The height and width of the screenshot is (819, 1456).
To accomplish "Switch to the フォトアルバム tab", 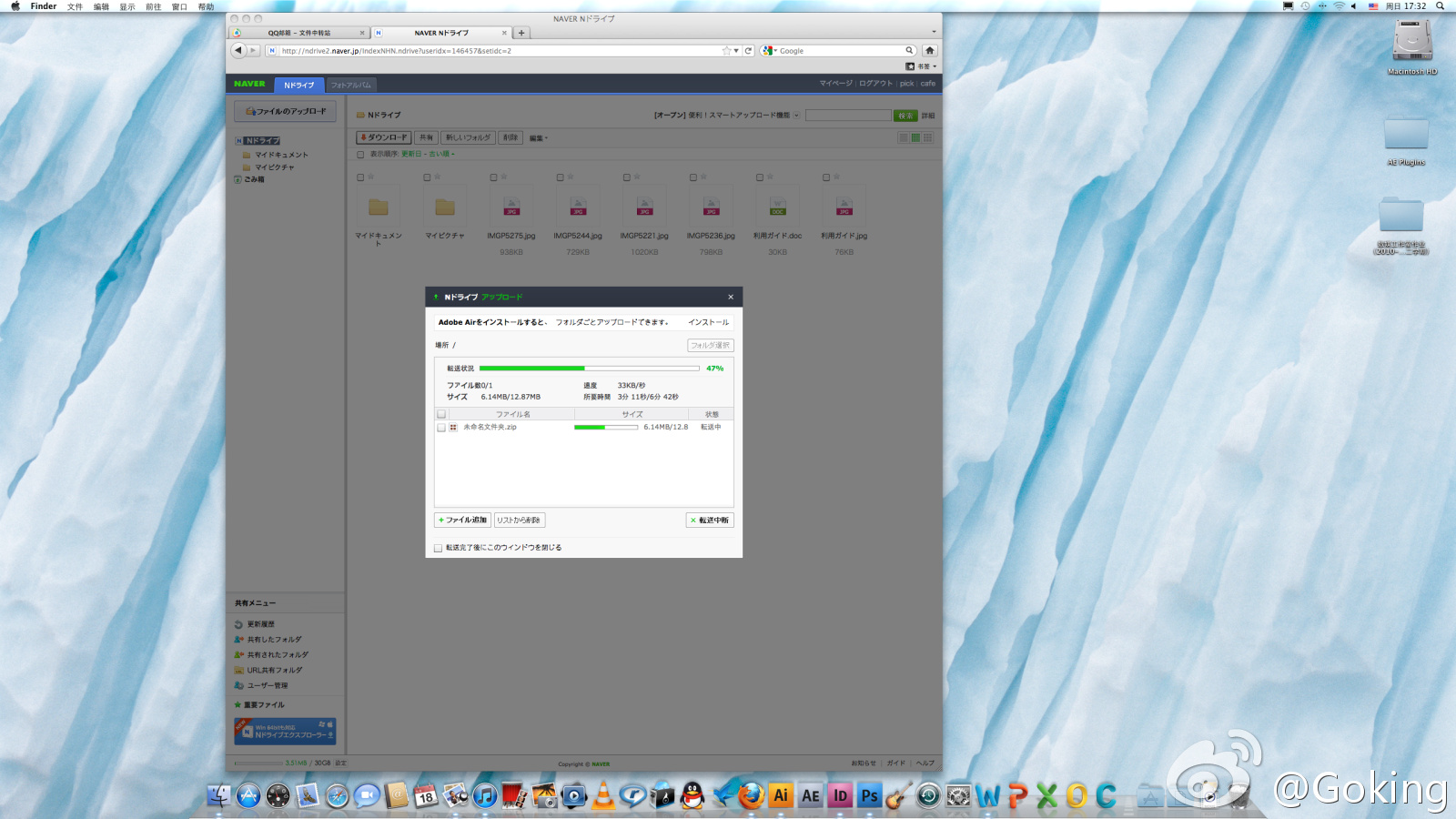I will [x=350, y=85].
